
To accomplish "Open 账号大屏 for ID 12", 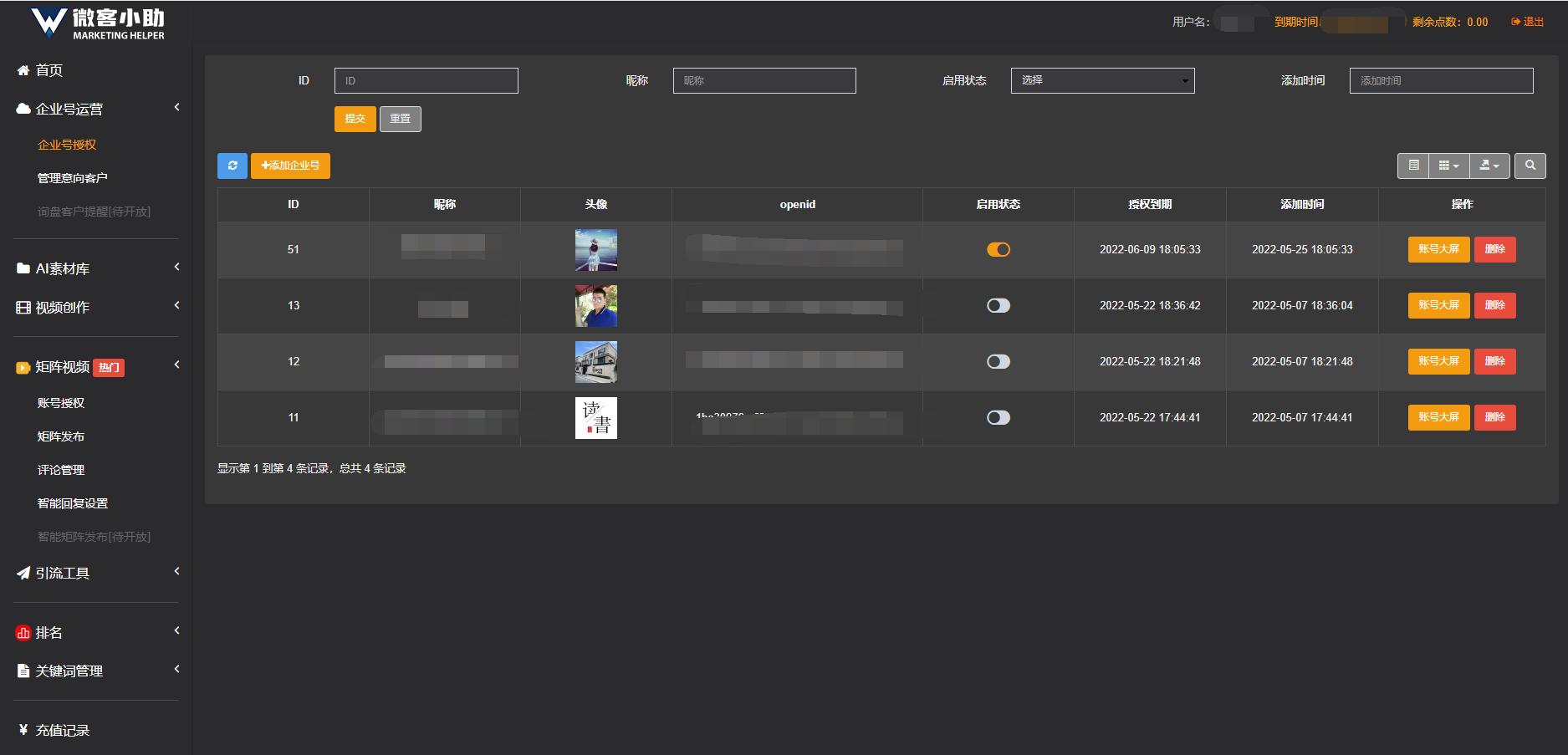I will click(1438, 361).
